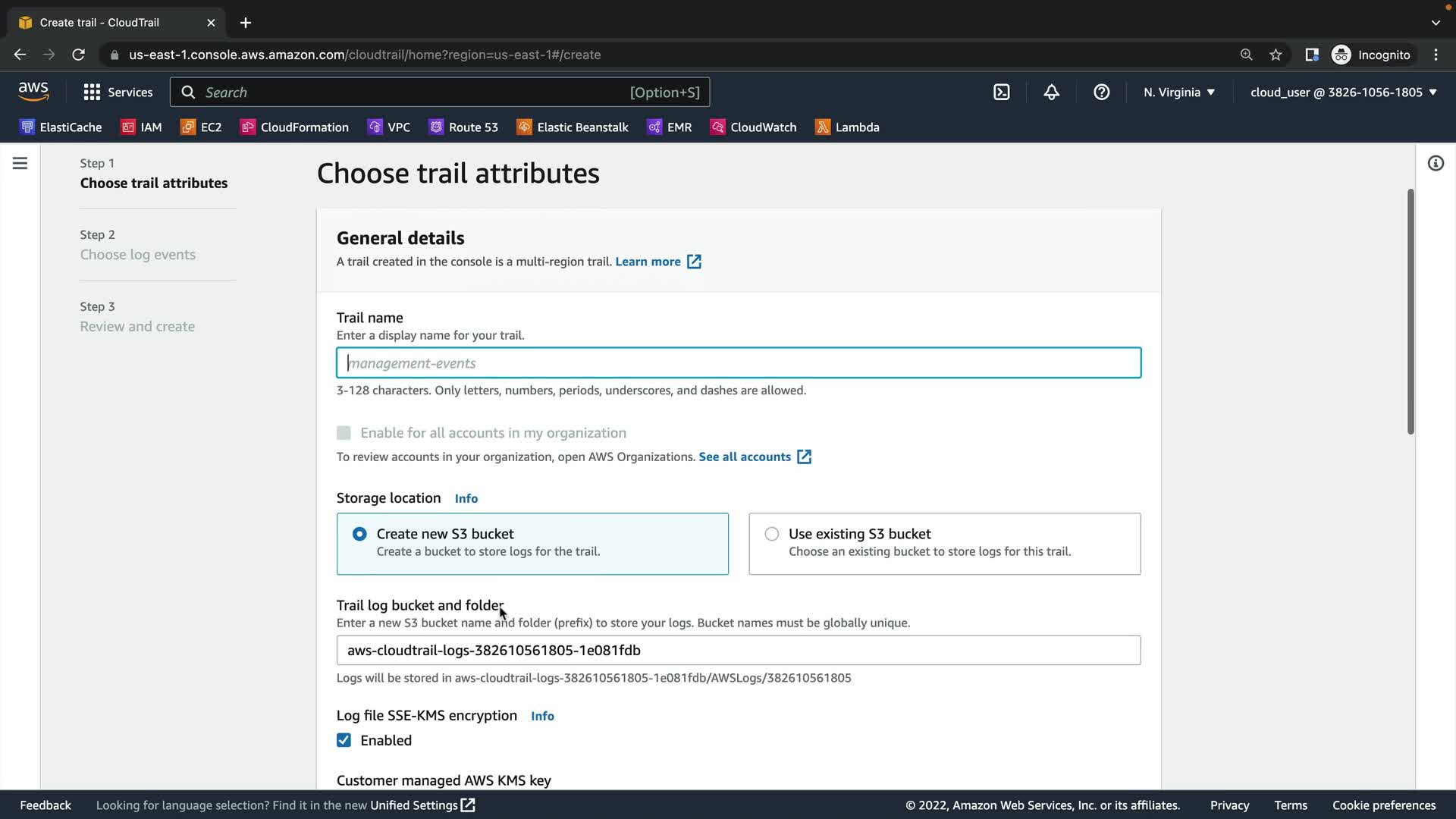Open the ElastiCache favorites shortcut
Screen dimensions: 1456x819
click(61, 127)
